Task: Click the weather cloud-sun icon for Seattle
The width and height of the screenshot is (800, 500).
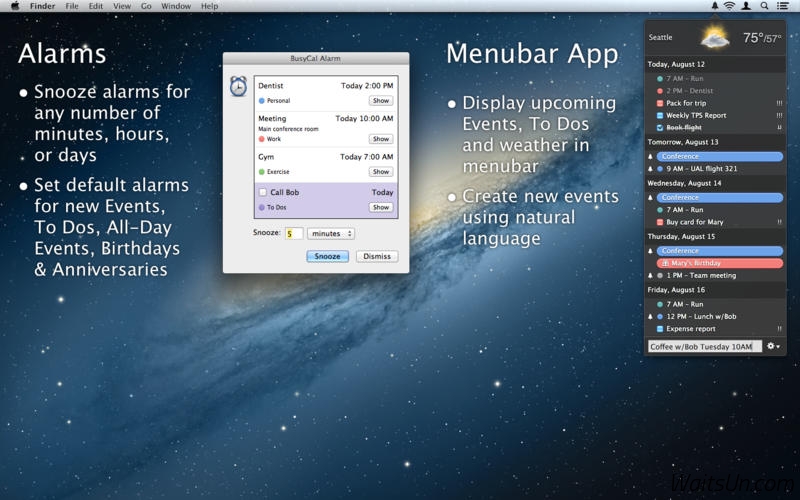Action: 715,38
